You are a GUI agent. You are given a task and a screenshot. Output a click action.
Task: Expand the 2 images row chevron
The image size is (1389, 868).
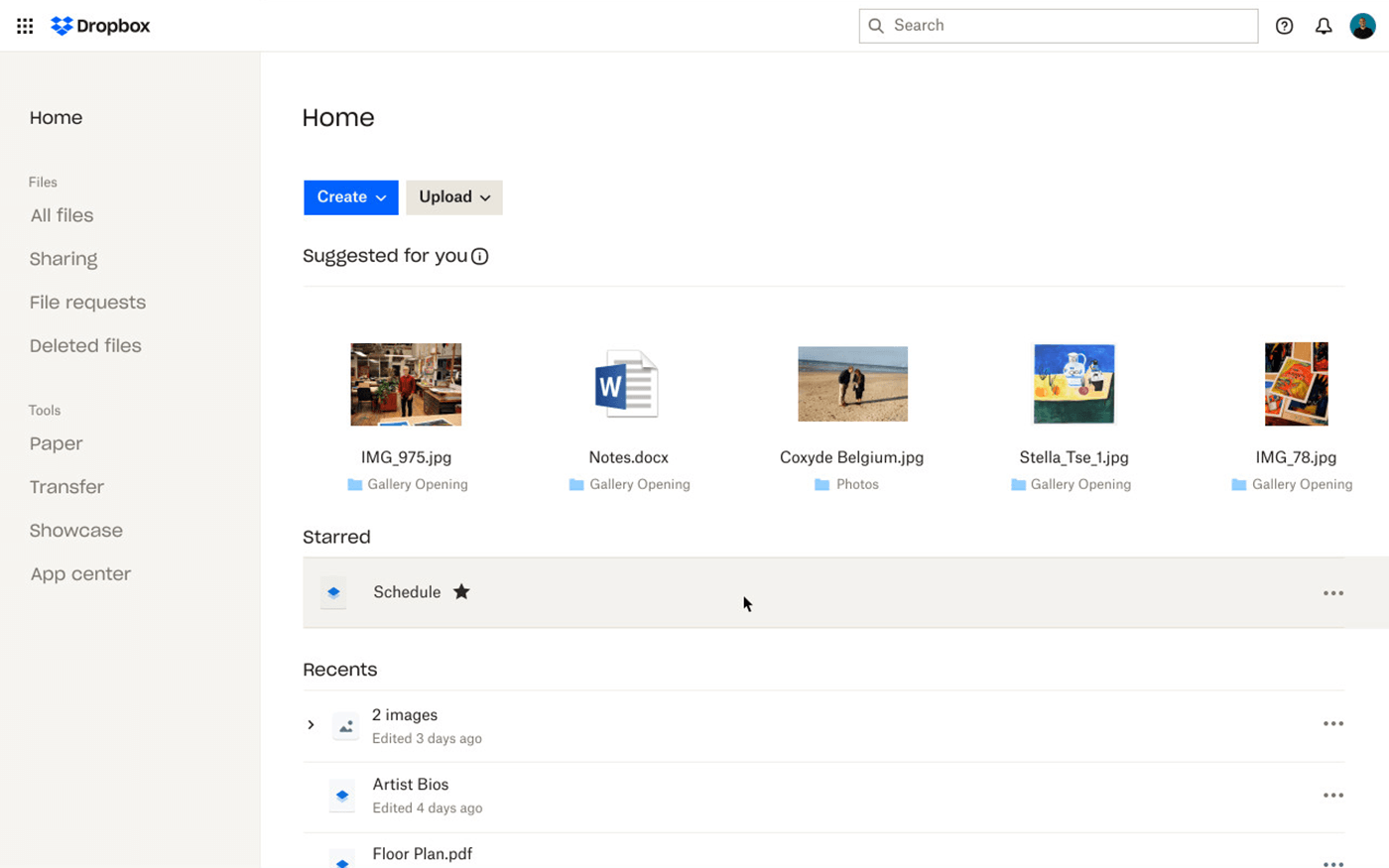pos(311,725)
